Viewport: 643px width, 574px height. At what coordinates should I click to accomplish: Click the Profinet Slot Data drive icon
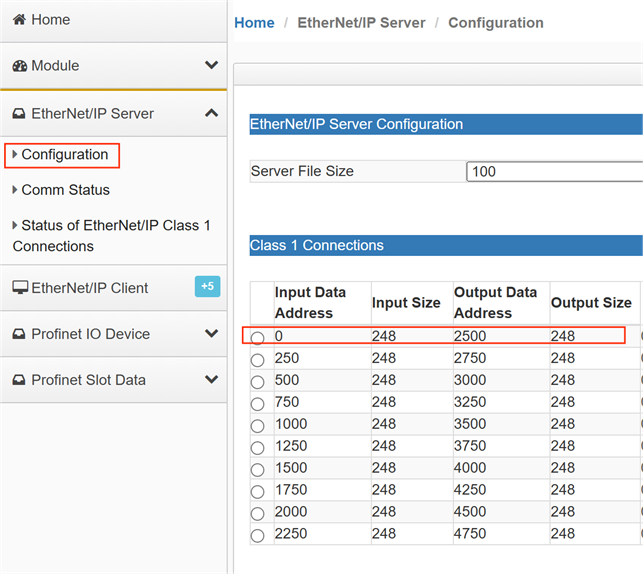coord(19,380)
